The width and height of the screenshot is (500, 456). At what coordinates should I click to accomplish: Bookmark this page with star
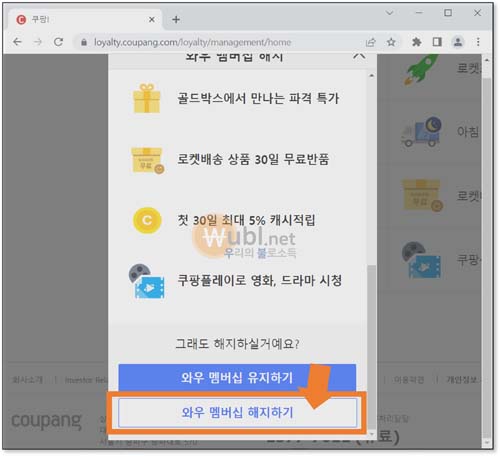click(391, 42)
